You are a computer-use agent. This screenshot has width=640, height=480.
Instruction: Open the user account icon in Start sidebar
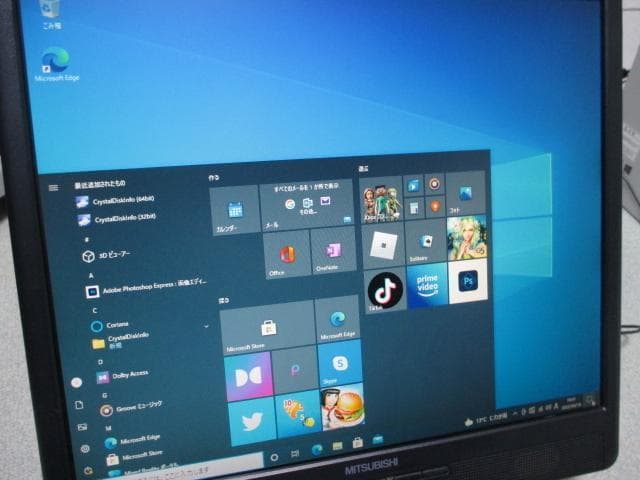(76, 382)
